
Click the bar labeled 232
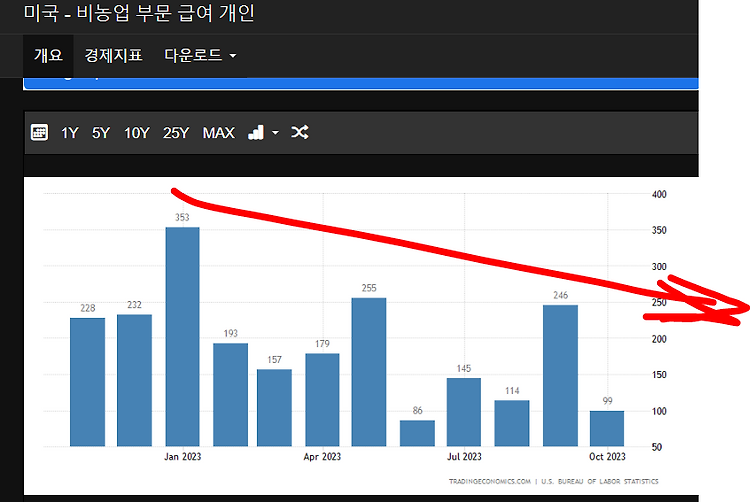tap(134, 381)
